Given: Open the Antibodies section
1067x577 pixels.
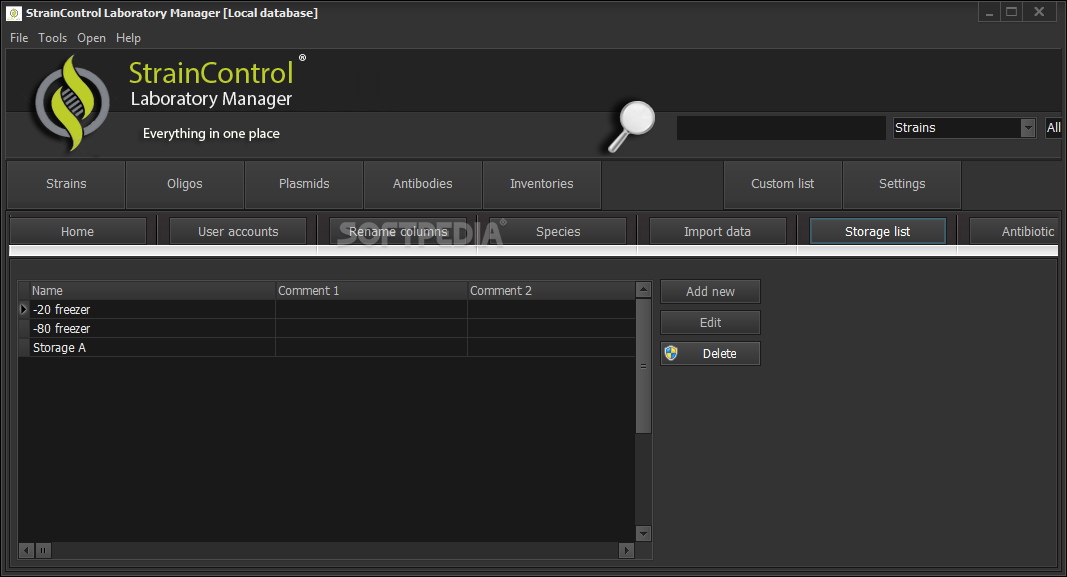Looking at the screenshot, I should click(x=423, y=184).
